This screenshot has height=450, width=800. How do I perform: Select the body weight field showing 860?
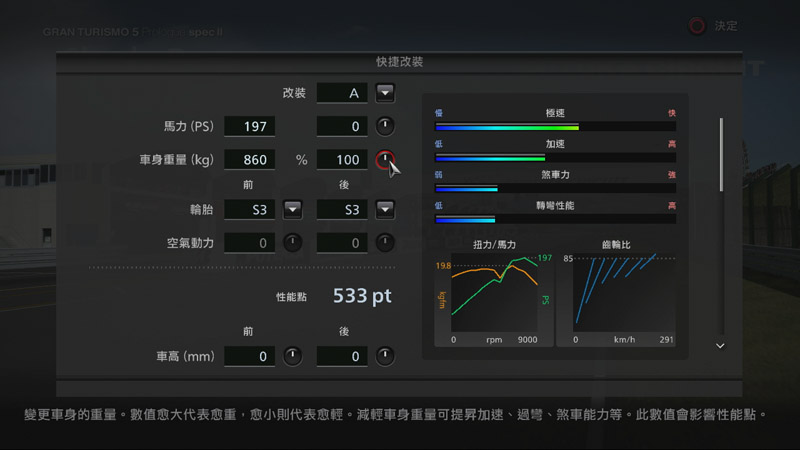pos(249,160)
